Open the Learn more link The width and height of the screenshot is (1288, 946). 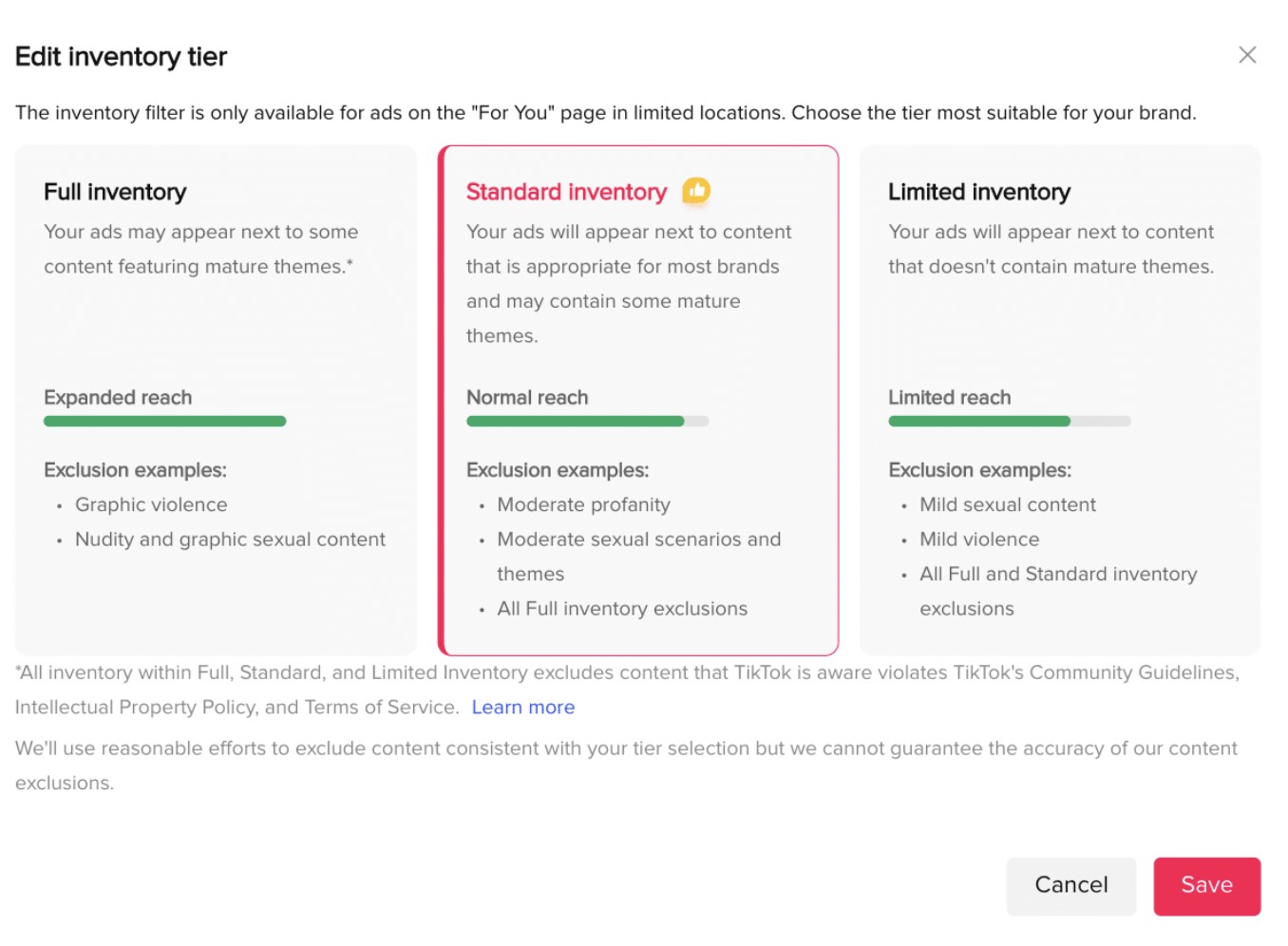click(522, 707)
